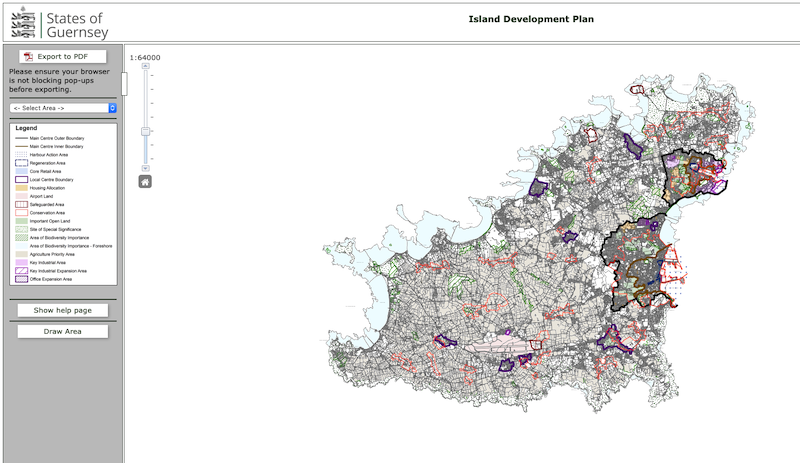Viewport: 800px width, 463px height.
Task: Open the Select Area dropdown
Action: coord(63,108)
